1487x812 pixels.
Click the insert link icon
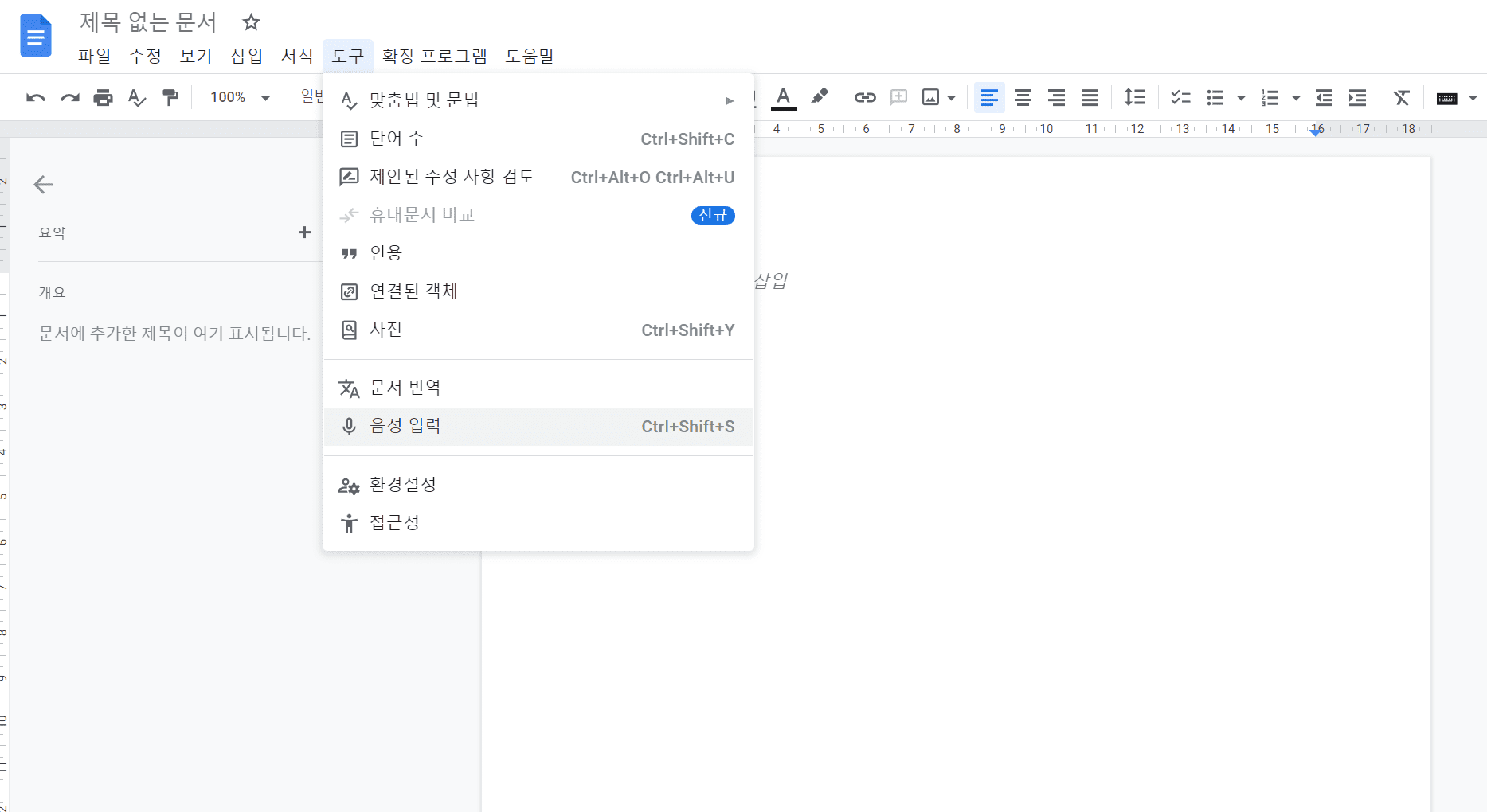click(865, 97)
